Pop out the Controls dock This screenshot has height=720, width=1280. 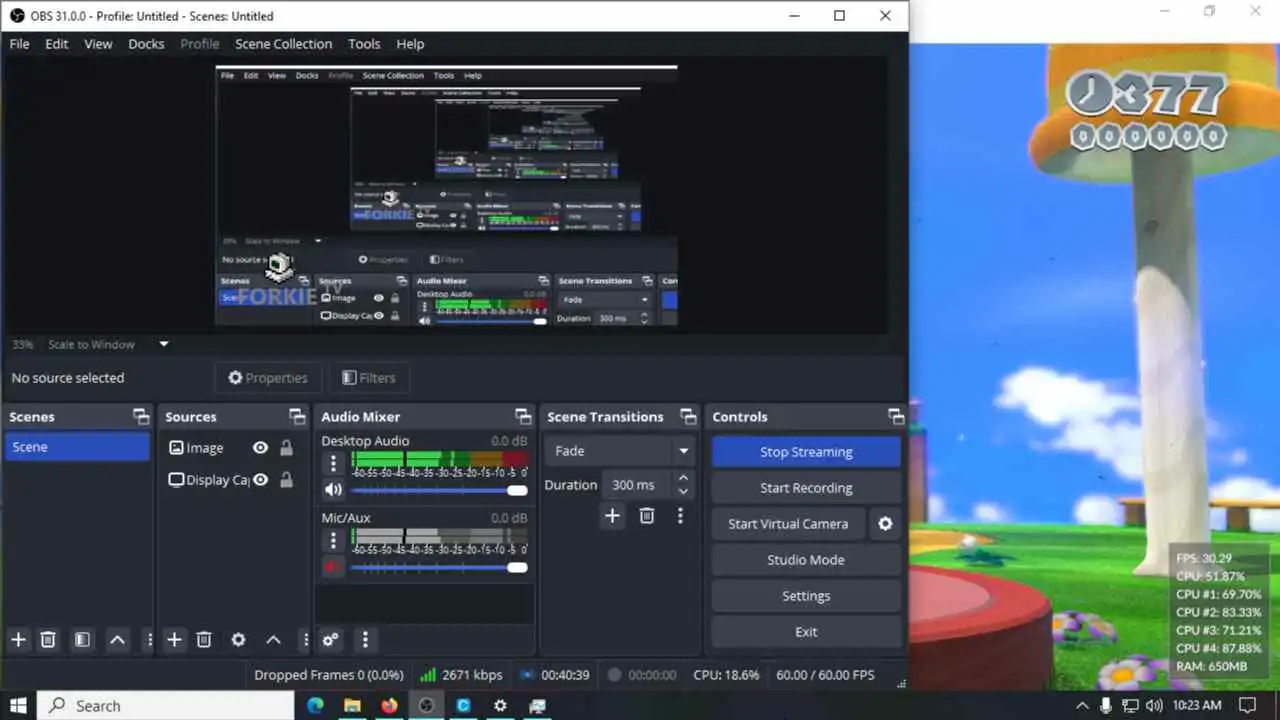[x=896, y=417]
